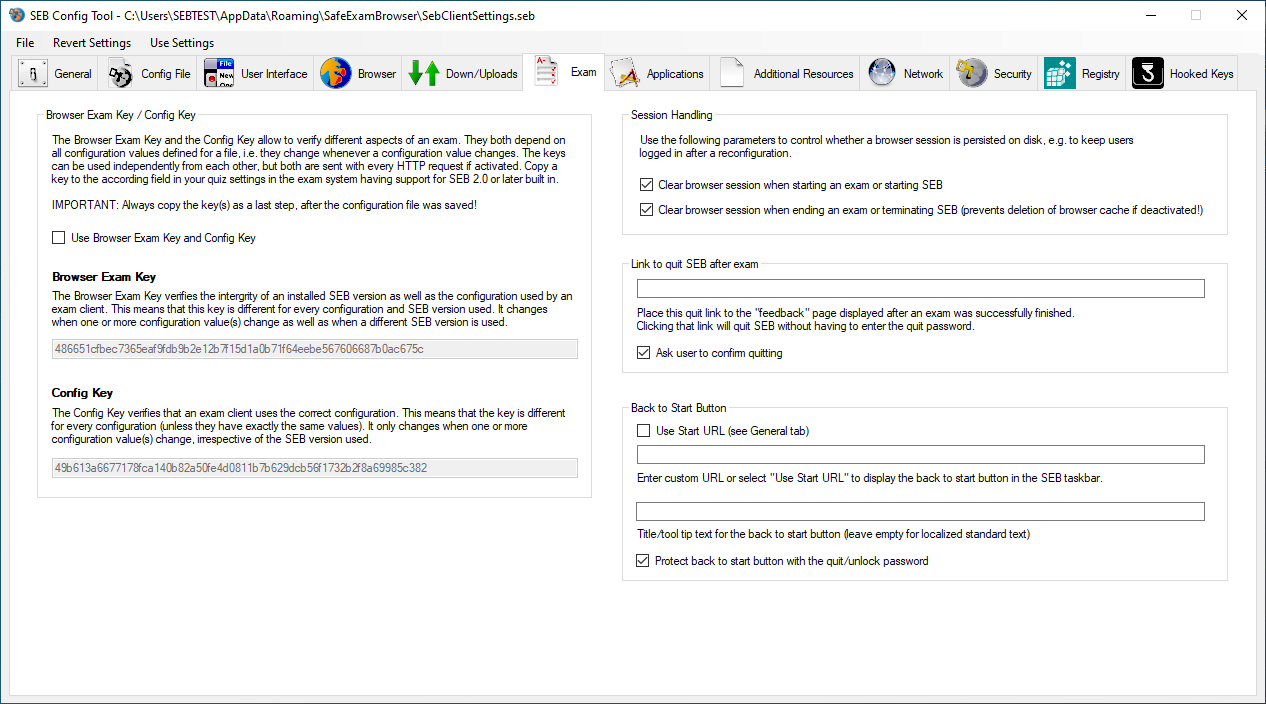The width and height of the screenshot is (1266, 704).
Task: Open the Use Settings menu
Action: [x=182, y=43]
